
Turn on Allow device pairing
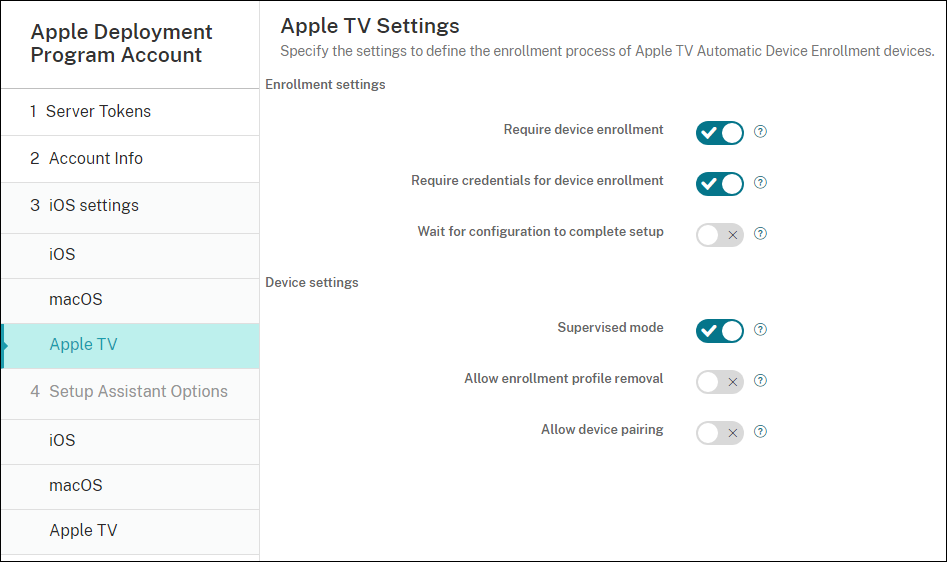pos(720,433)
